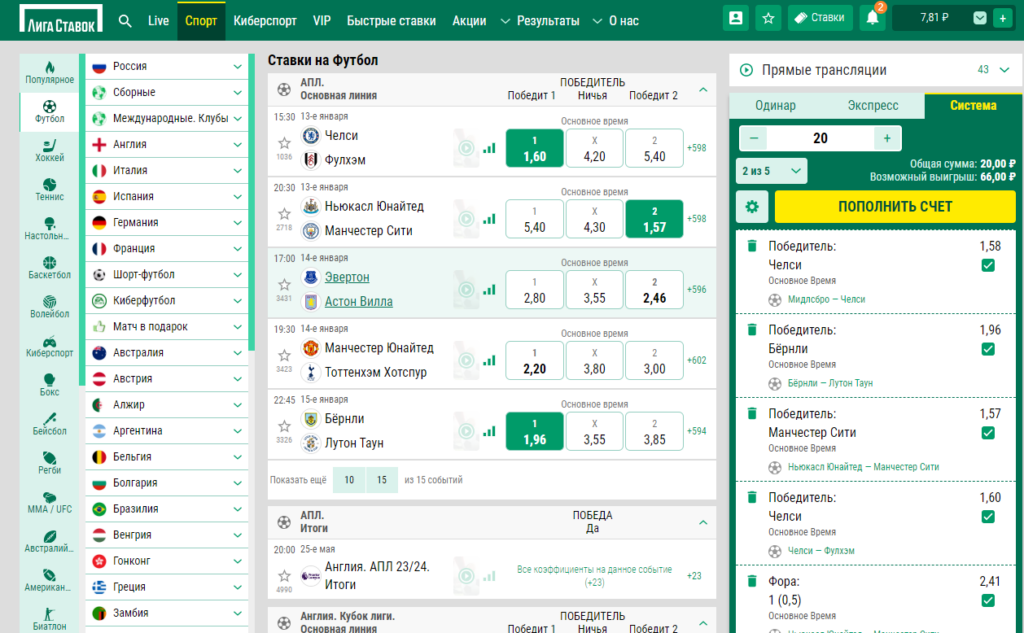
Task: Deselect Челси win odds 1,60
Action: coord(534,148)
